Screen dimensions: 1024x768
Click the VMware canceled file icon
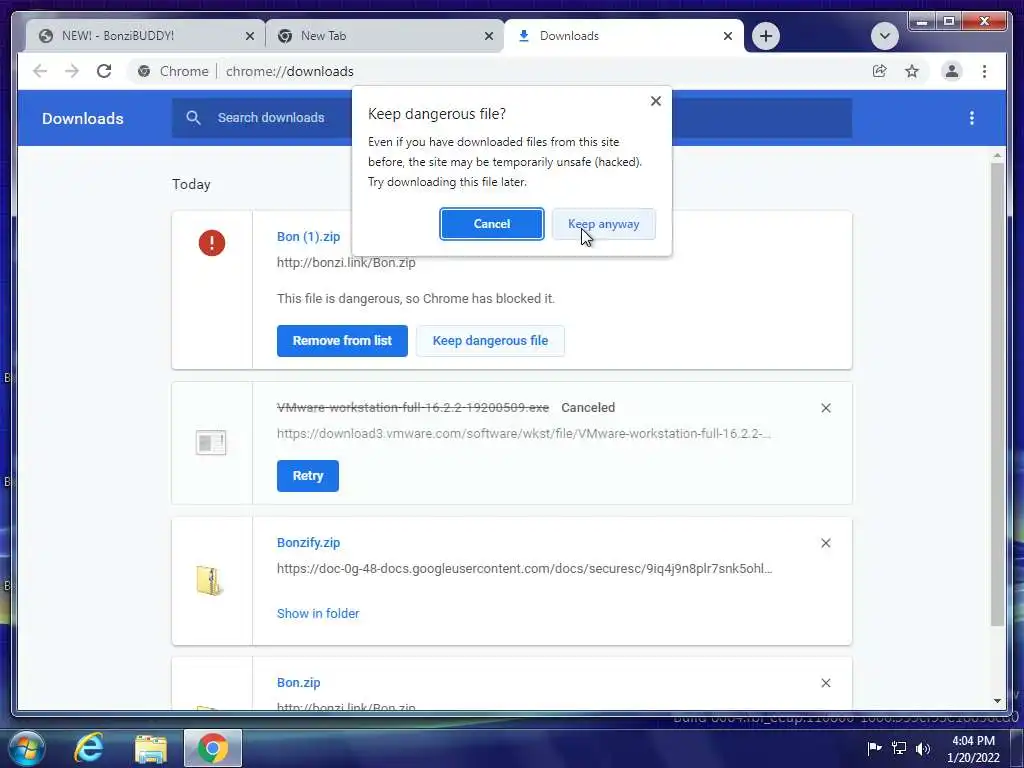click(x=211, y=442)
